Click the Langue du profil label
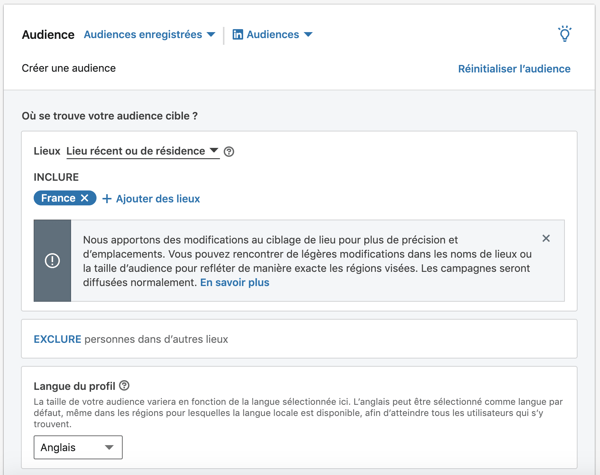The image size is (600, 475). [x=74, y=386]
